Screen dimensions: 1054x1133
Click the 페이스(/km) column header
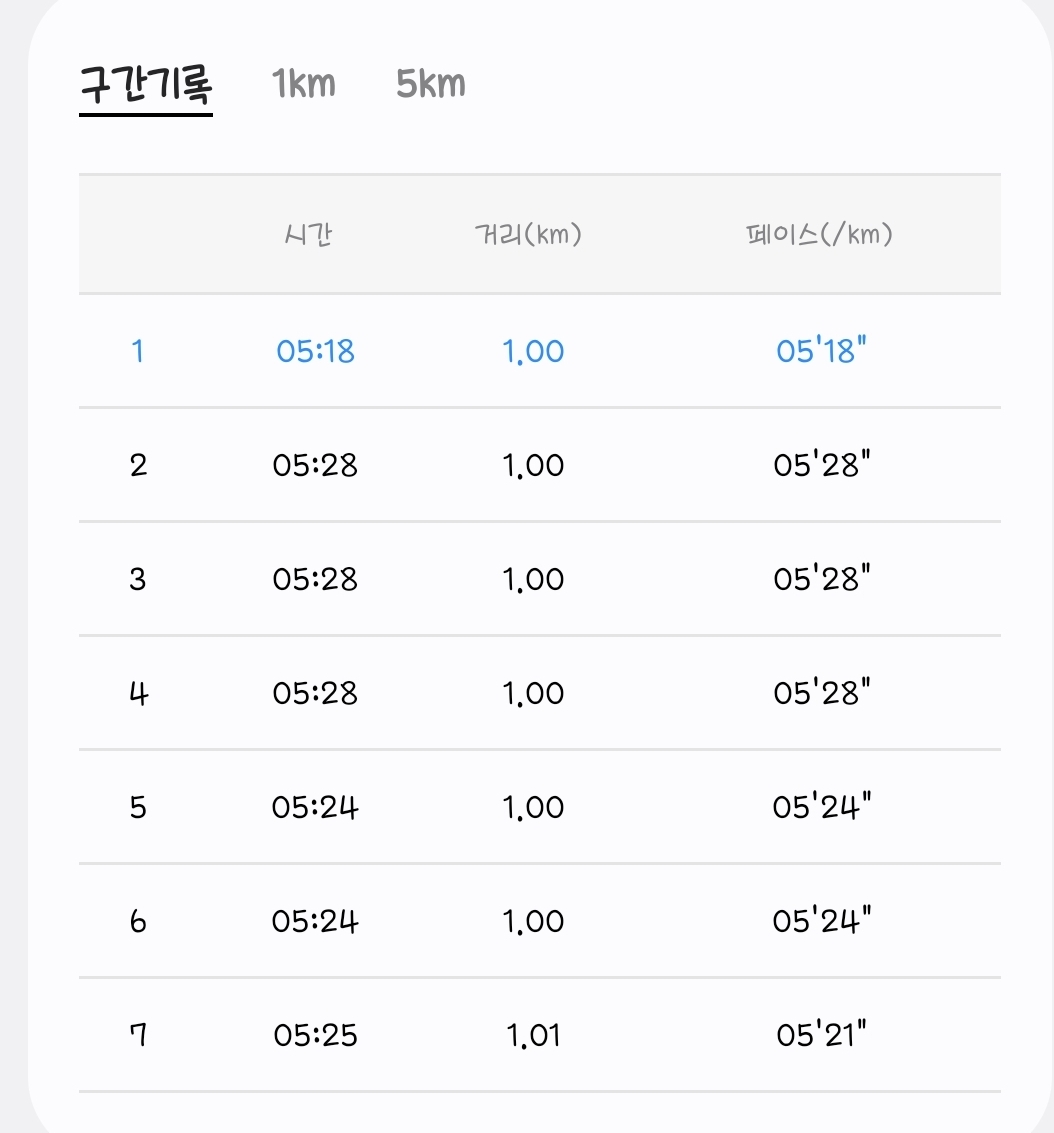819,235
